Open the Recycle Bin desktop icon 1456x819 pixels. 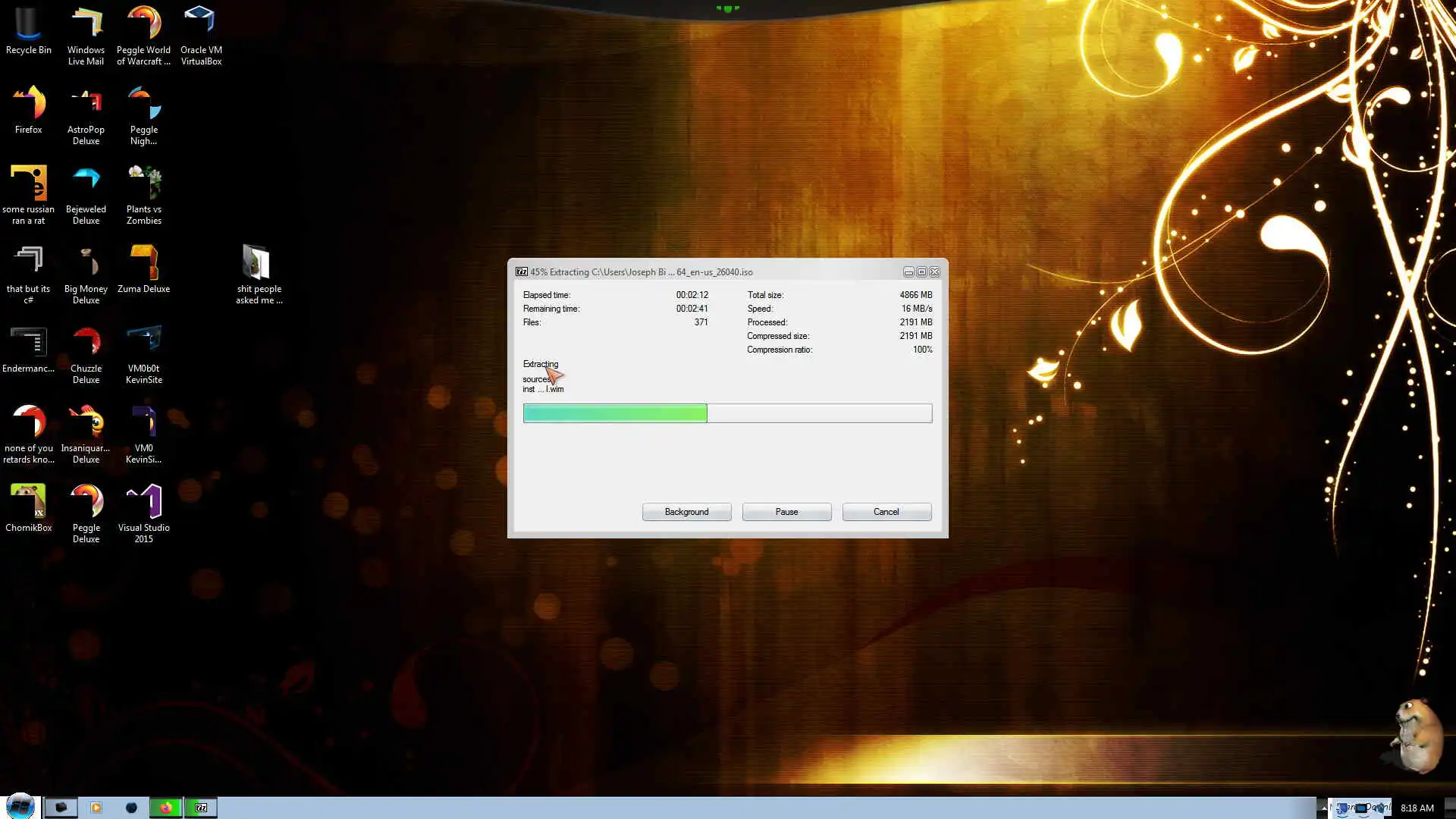click(x=28, y=30)
